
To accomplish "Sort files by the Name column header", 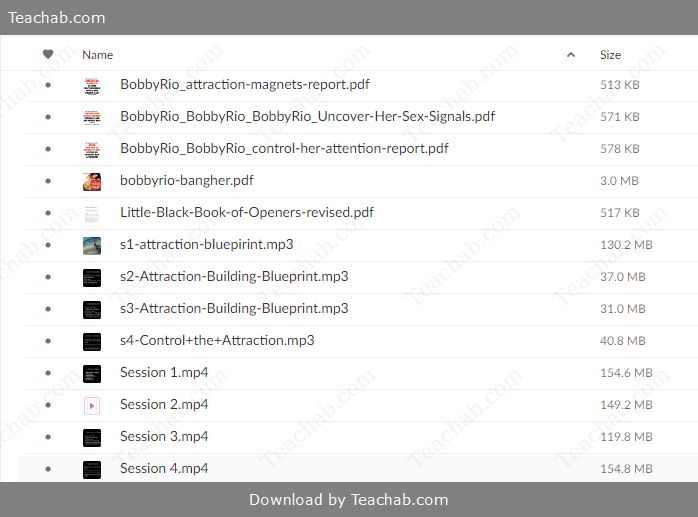I will [97, 55].
